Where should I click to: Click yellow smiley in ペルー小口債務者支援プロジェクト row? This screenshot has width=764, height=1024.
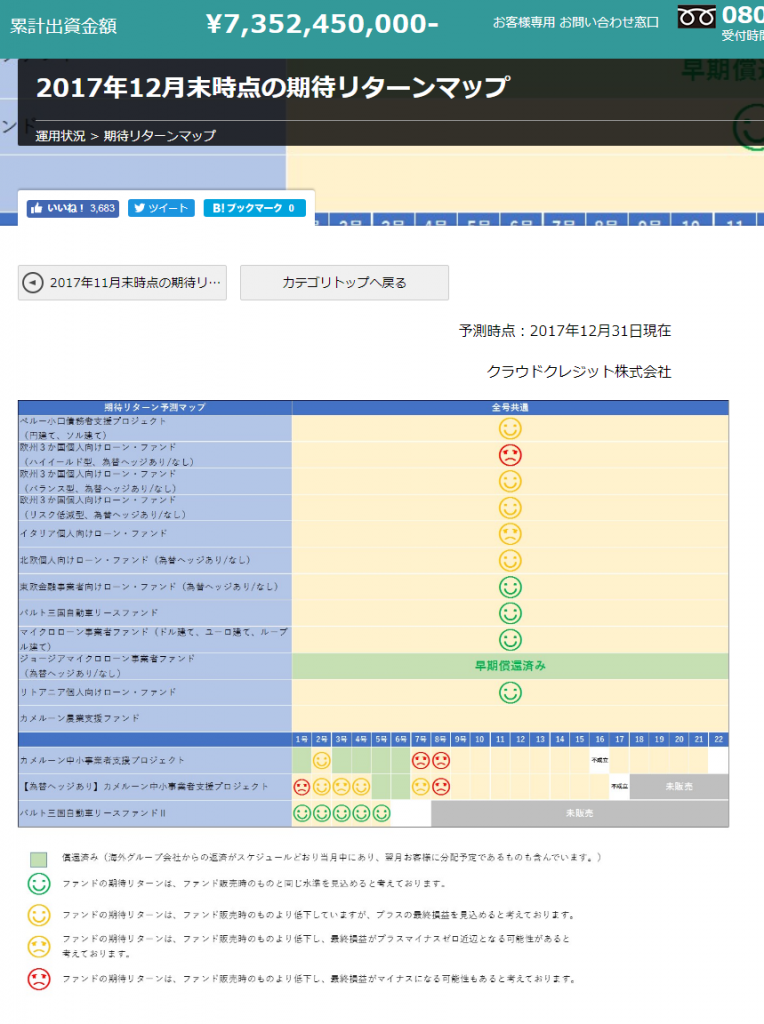click(510, 429)
